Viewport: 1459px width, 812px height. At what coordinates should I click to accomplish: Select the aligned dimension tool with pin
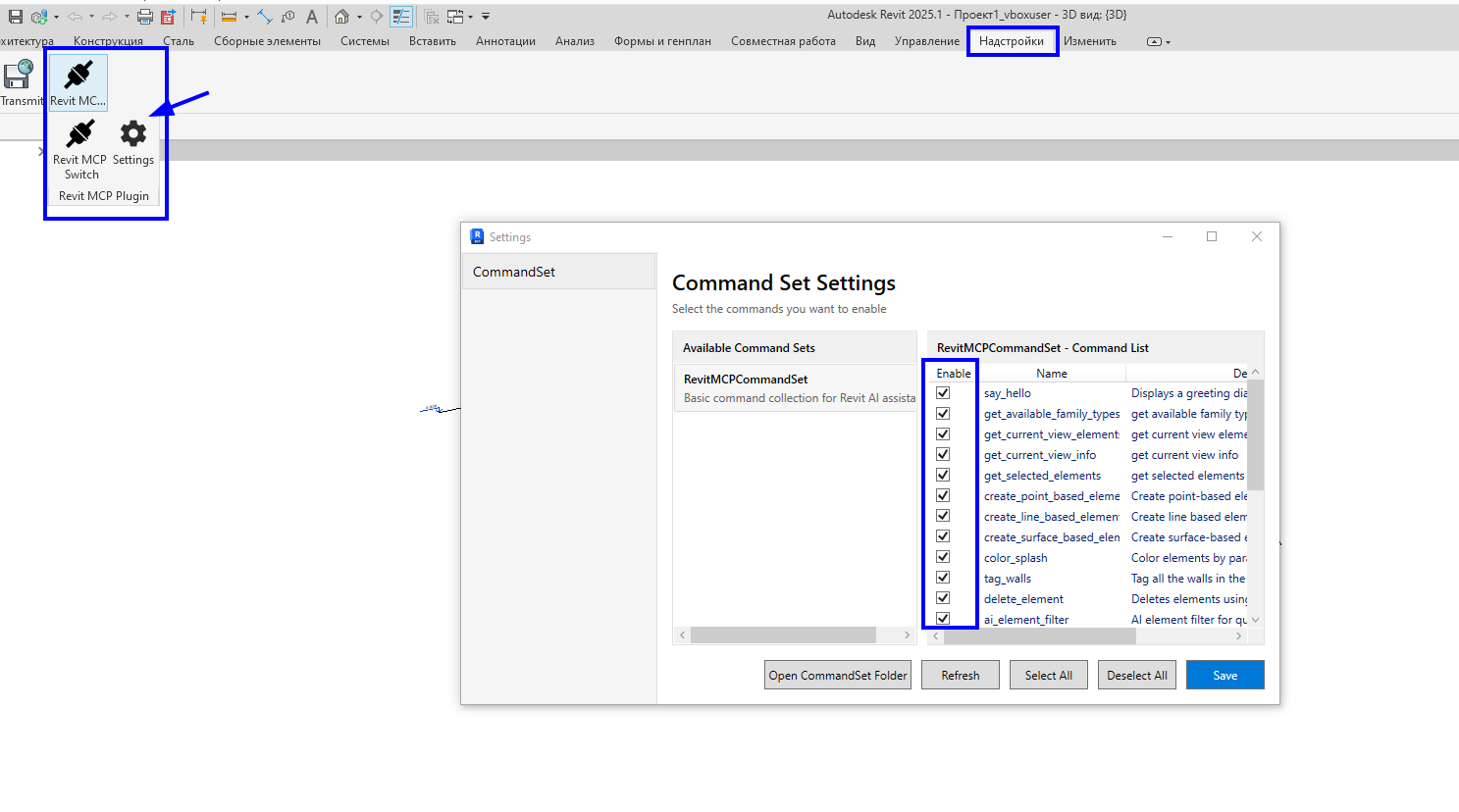tap(199, 17)
